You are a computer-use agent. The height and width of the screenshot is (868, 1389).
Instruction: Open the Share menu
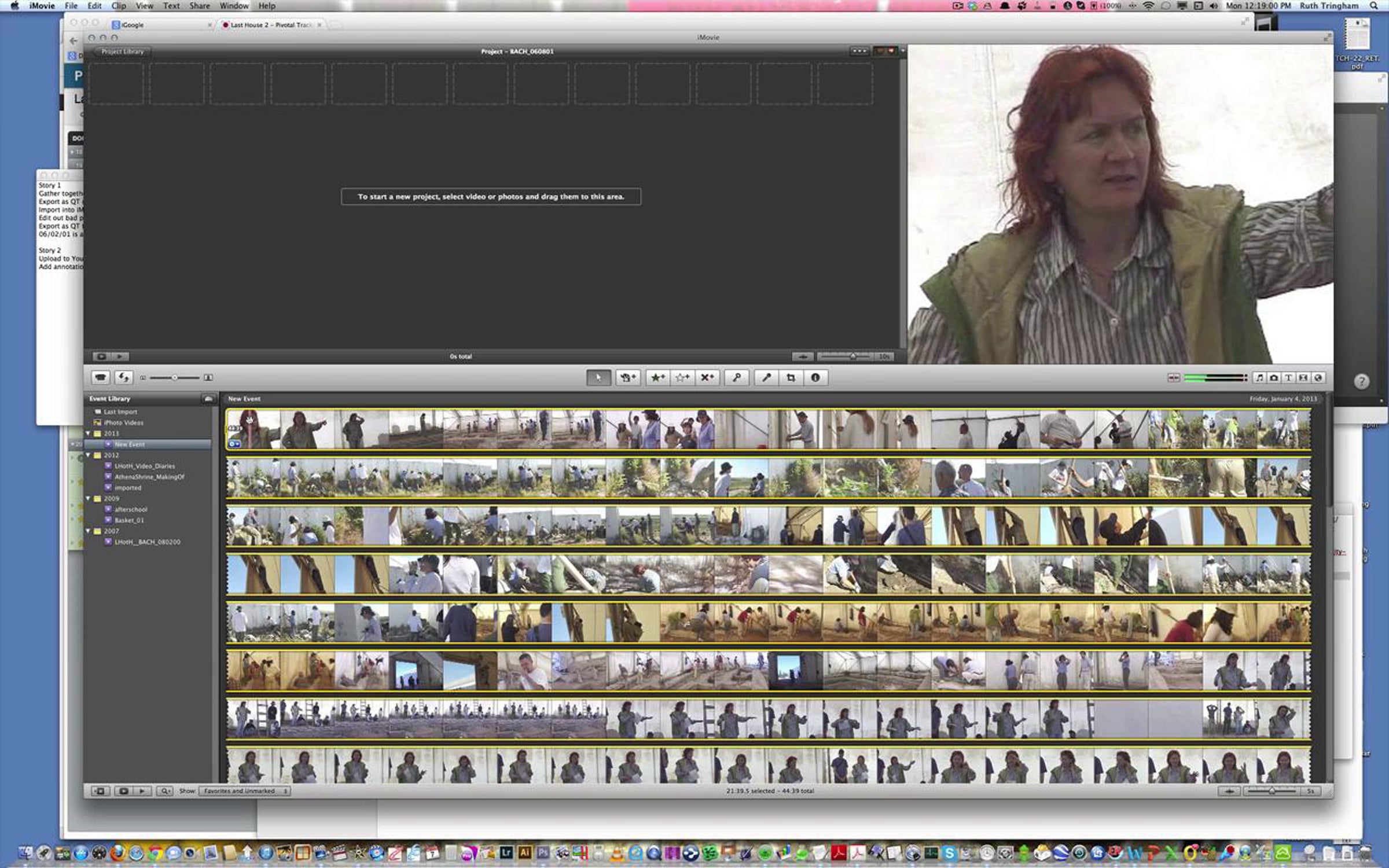point(200,6)
